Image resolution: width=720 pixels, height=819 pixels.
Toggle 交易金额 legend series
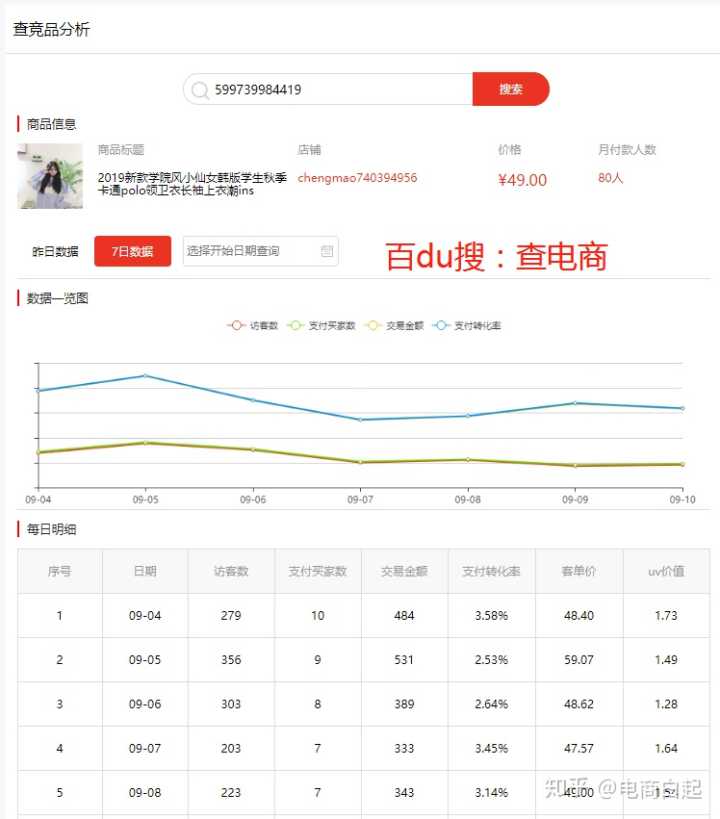click(x=394, y=325)
